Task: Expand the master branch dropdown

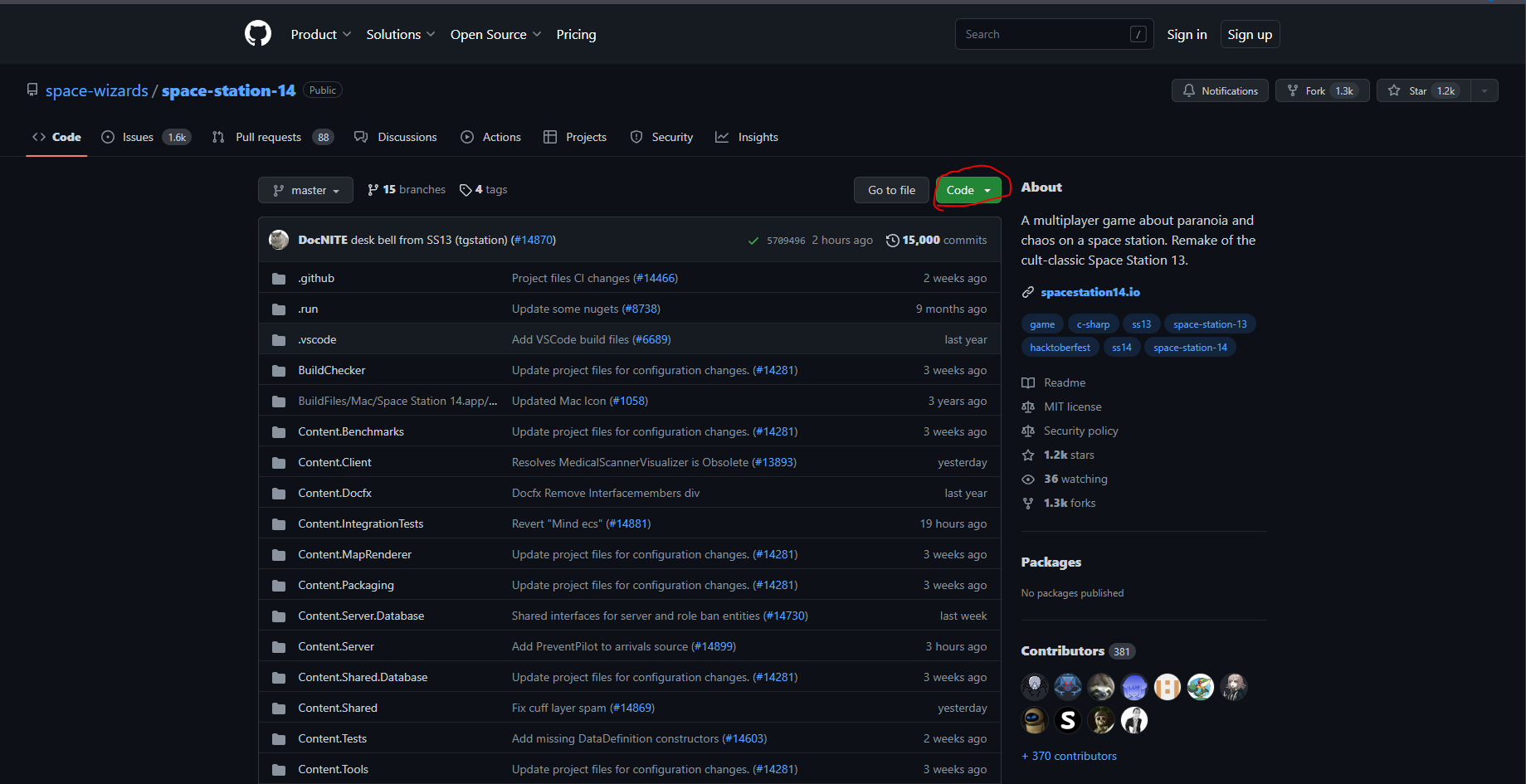Action: coord(305,190)
